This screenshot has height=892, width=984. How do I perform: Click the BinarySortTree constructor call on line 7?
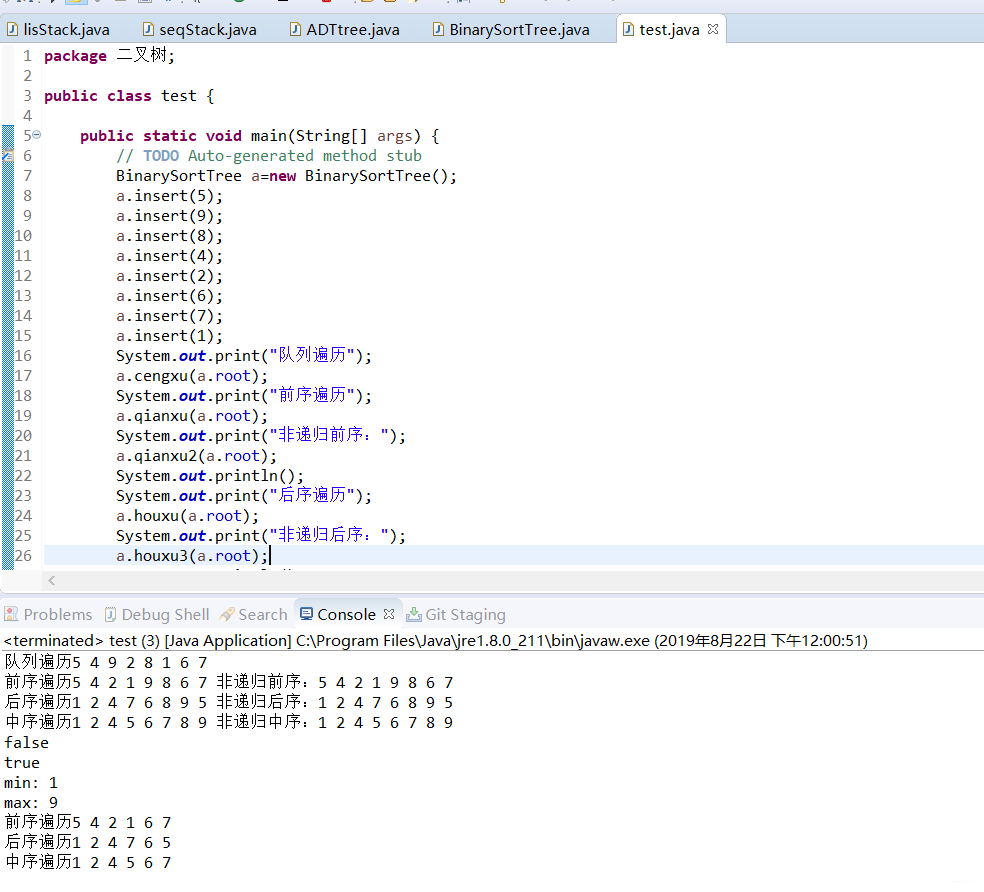click(x=380, y=176)
